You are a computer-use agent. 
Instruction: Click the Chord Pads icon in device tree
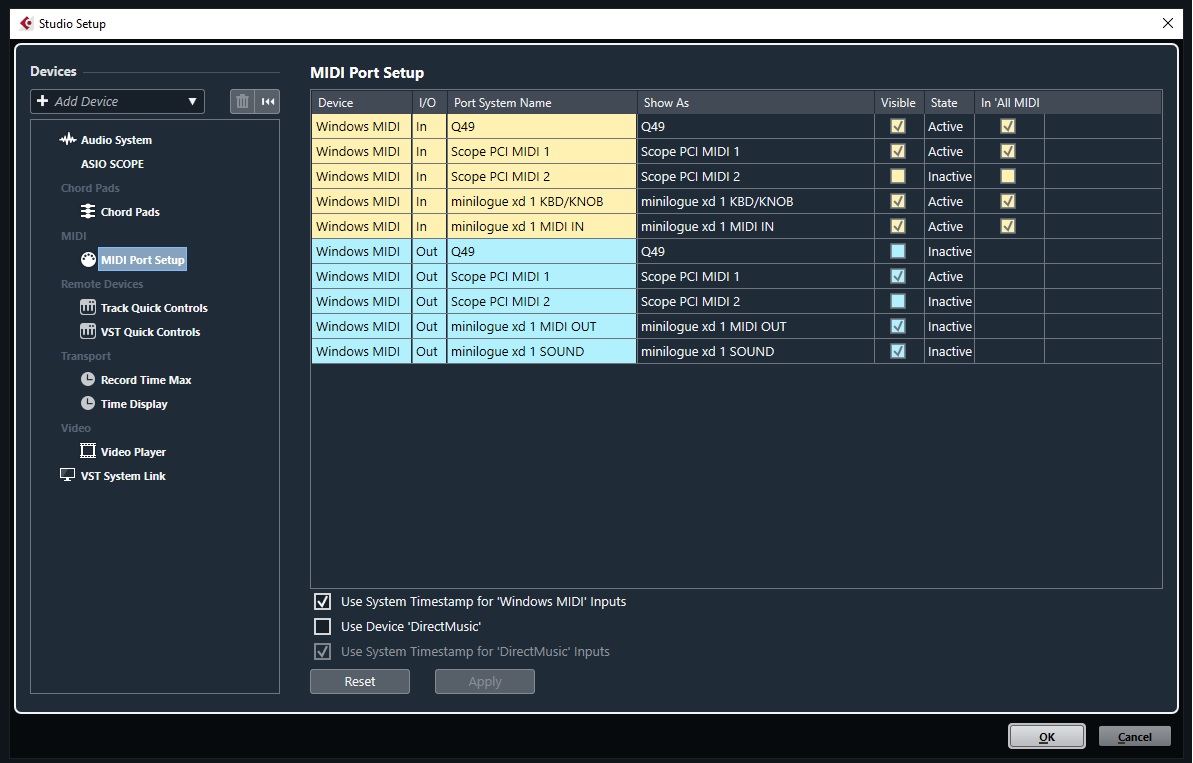88,211
